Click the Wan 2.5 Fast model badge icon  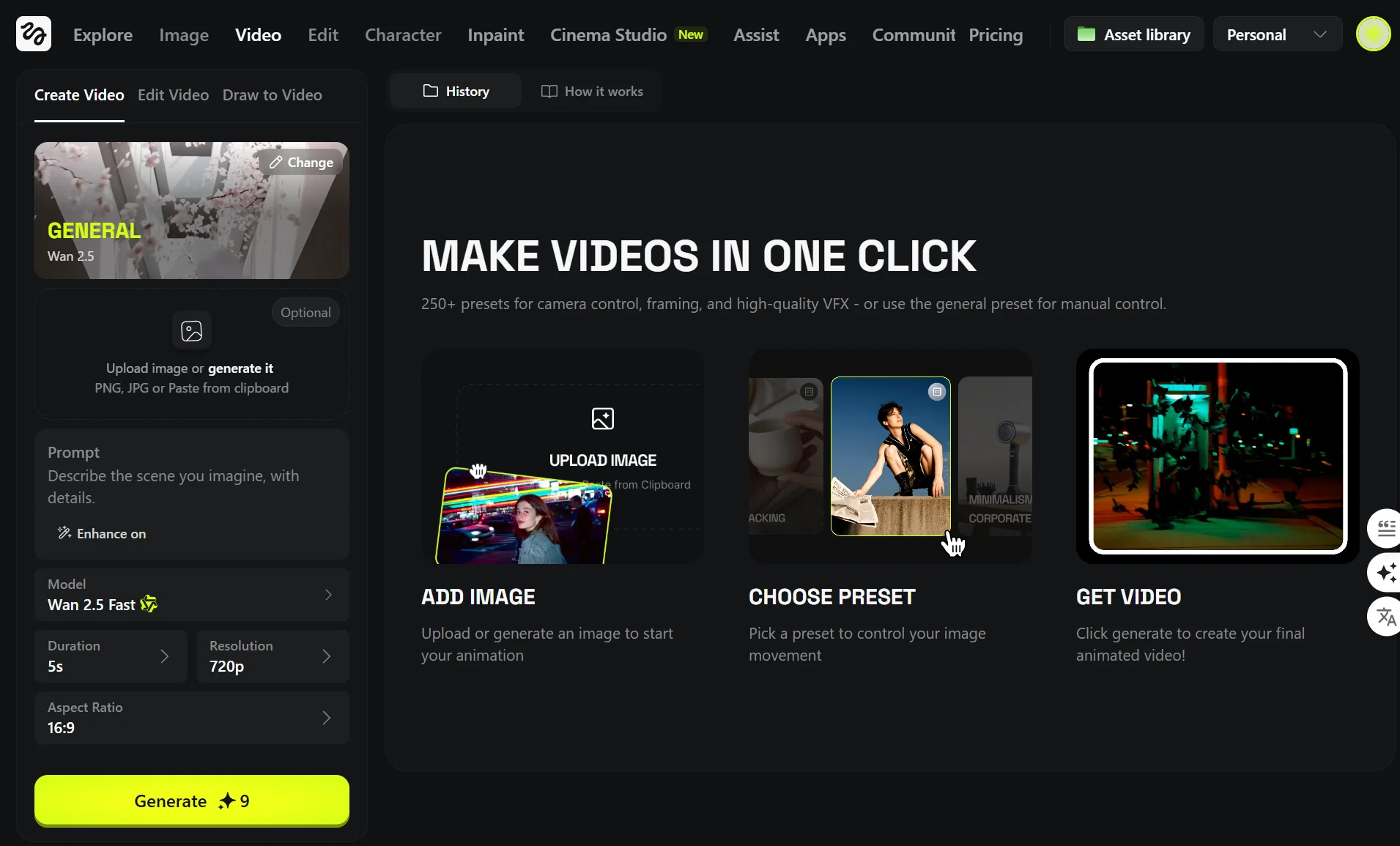(x=149, y=604)
